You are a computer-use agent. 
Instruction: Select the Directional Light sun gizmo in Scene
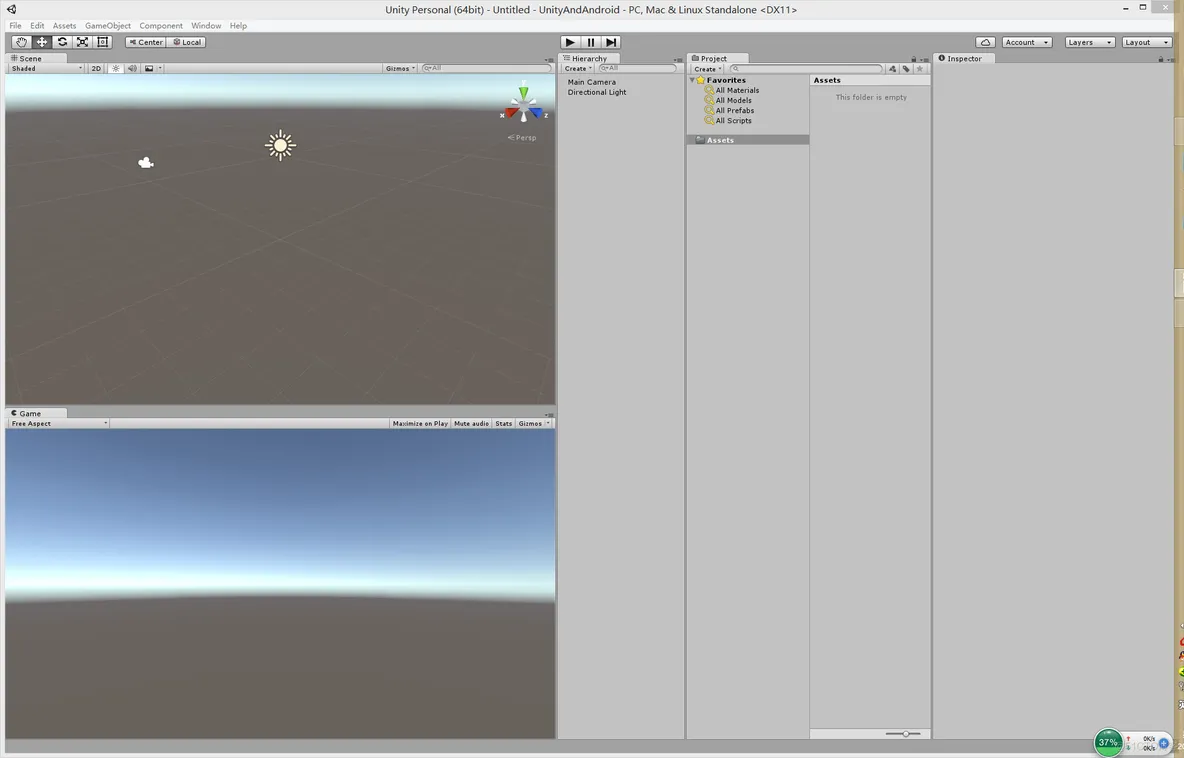pos(280,145)
